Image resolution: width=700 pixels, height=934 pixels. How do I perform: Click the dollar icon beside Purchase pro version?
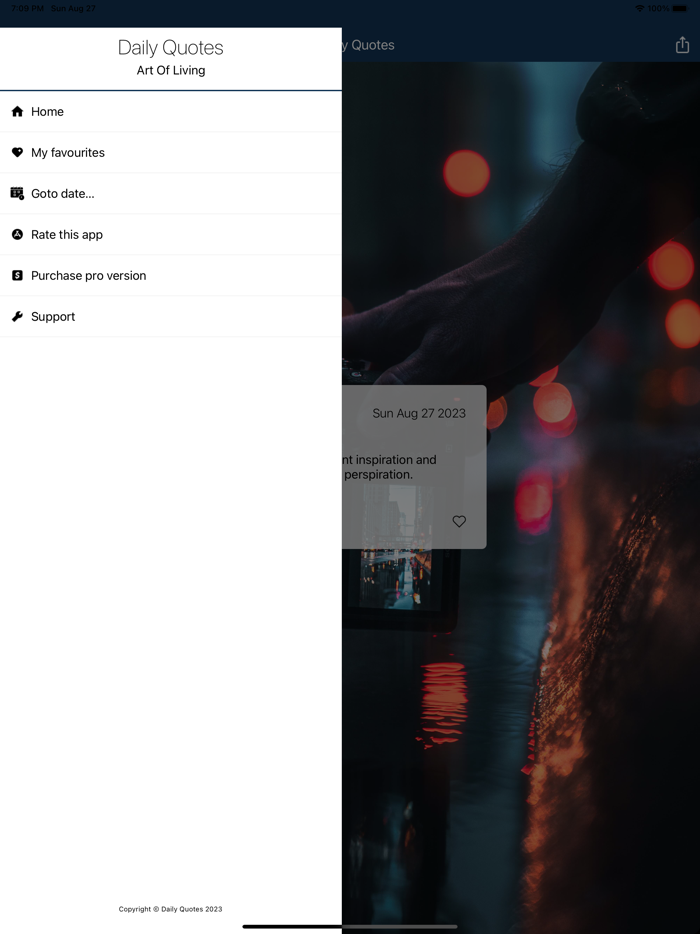(x=17, y=275)
